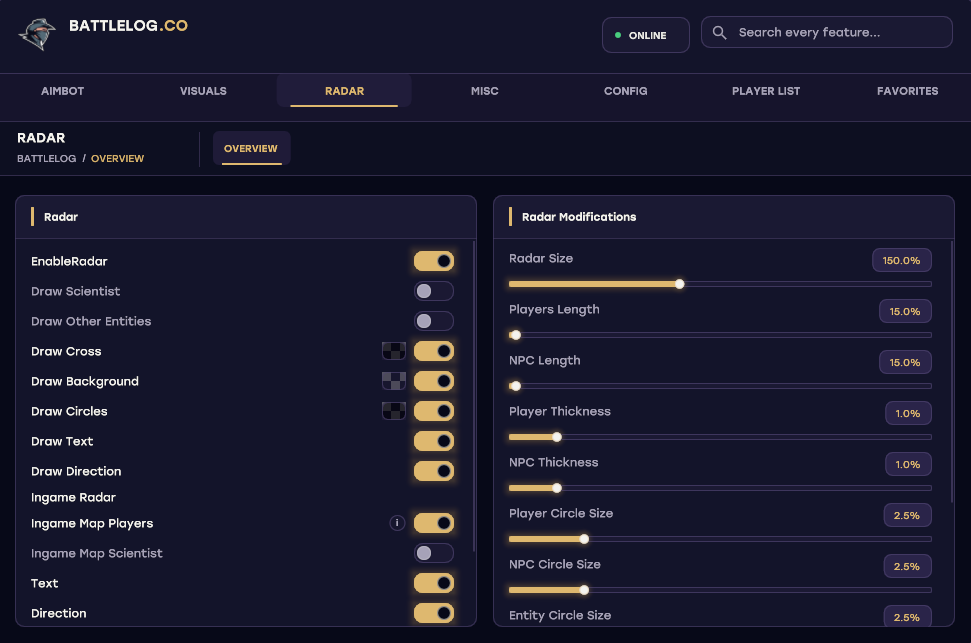Switch to the Aimbot tab
This screenshot has height=643, width=971.
point(63,91)
